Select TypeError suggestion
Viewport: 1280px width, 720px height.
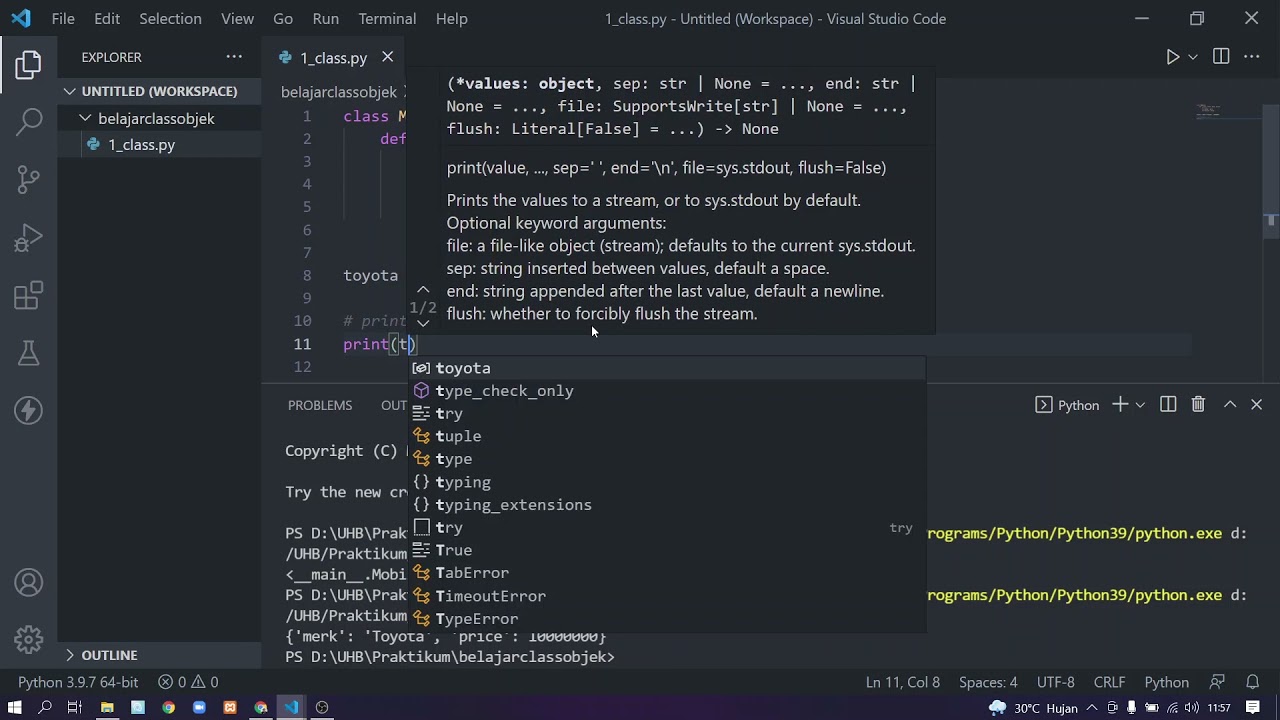(x=668, y=619)
